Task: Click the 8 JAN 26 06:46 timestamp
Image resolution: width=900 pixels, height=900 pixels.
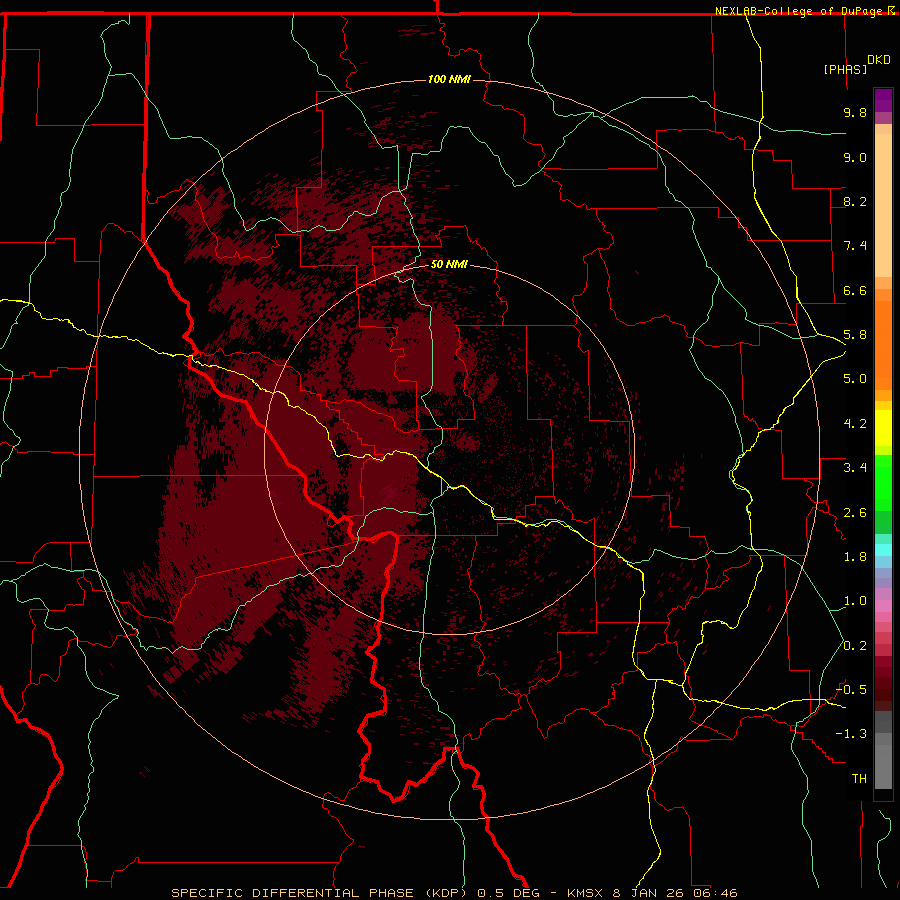Action: [676, 893]
